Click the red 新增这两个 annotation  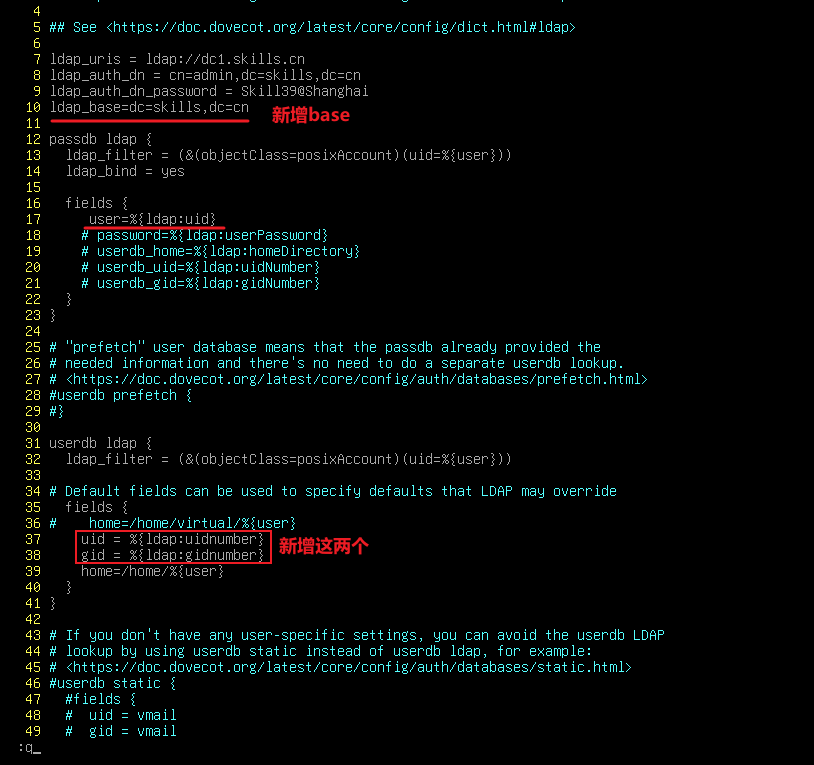[x=323, y=546]
